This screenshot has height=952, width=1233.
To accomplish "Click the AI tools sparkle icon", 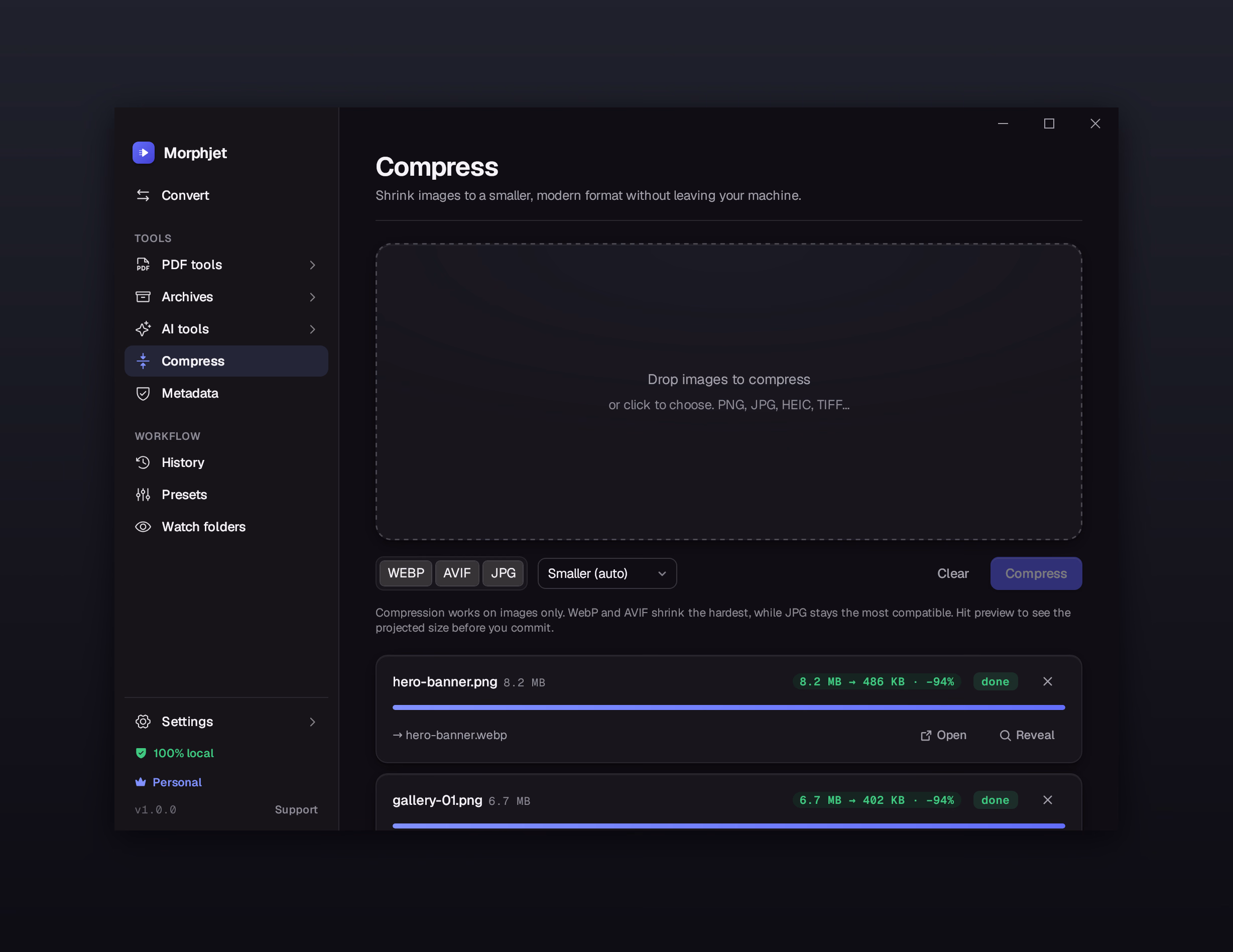I will [143, 328].
